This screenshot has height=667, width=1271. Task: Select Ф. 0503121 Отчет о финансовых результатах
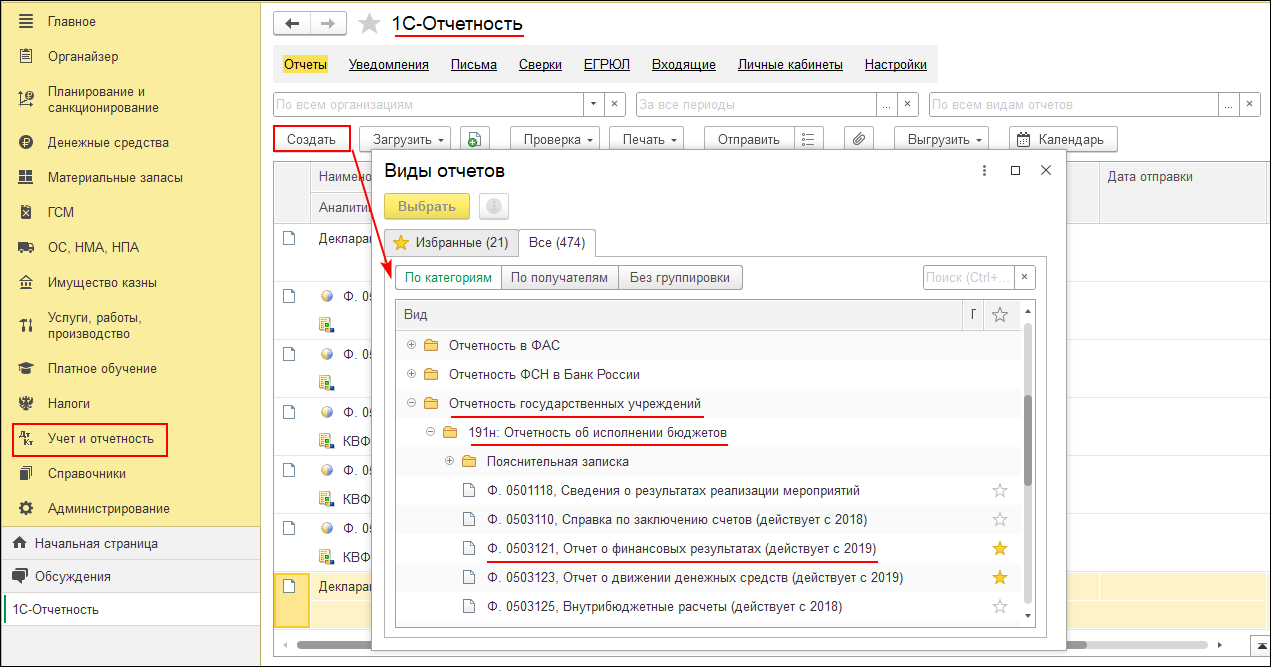click(682, 549)
